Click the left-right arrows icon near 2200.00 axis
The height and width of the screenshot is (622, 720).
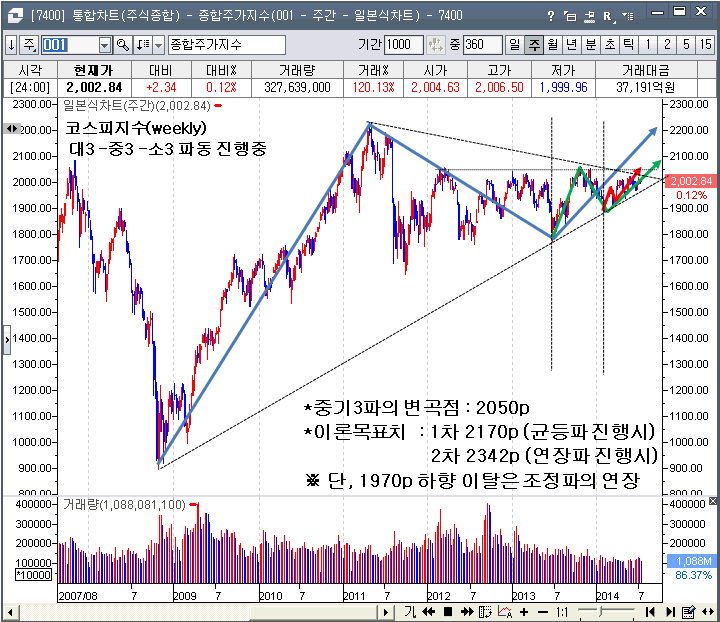[x=12, y=129]
